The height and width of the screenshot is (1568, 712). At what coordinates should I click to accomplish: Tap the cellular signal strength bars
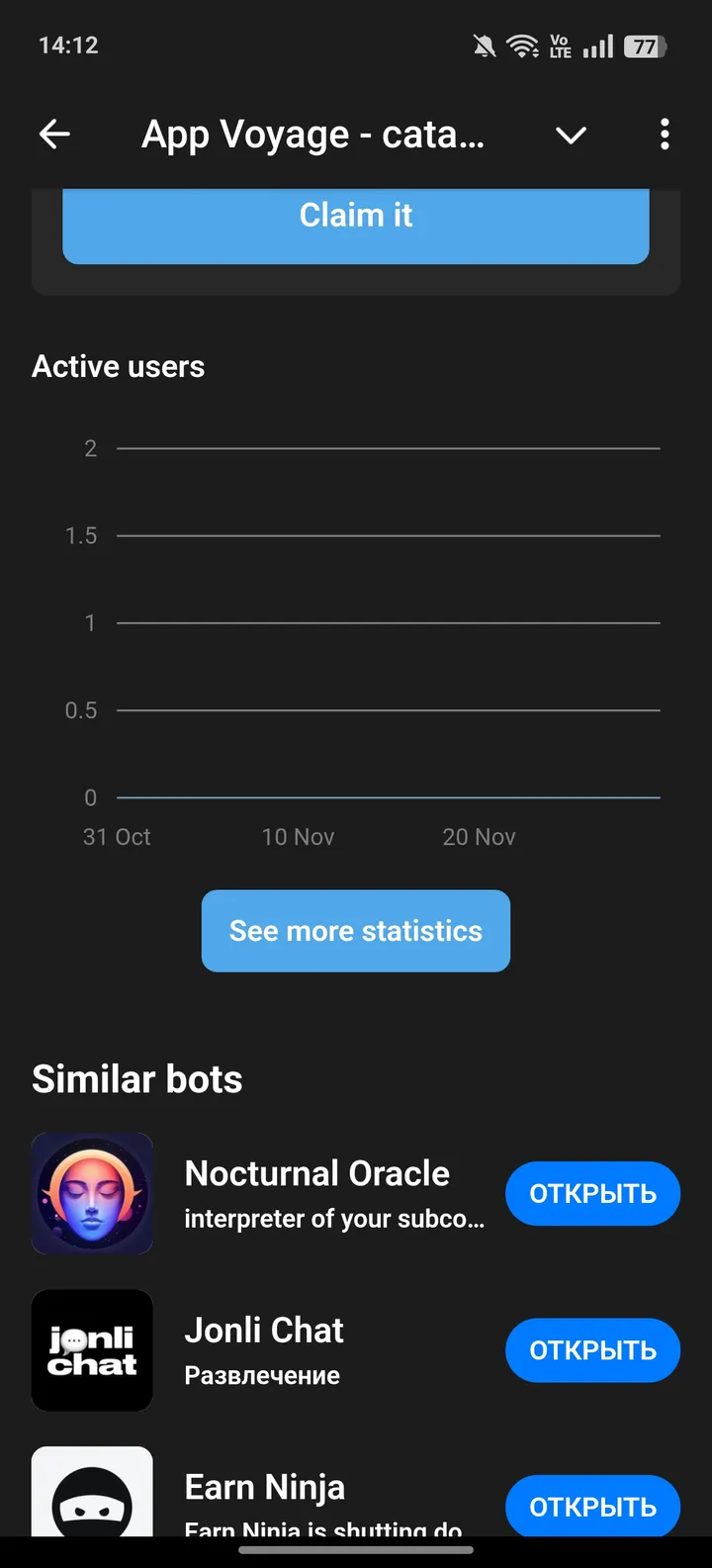point(598,45)
